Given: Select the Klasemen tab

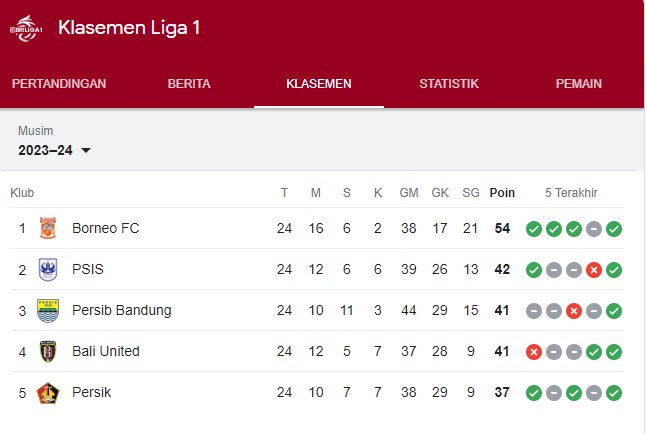Looking at the screenshot, I should pos(319,83).
